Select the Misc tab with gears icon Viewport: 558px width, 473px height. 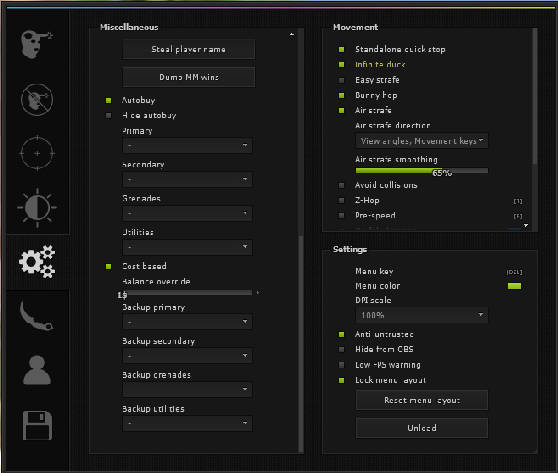point(37,262)
